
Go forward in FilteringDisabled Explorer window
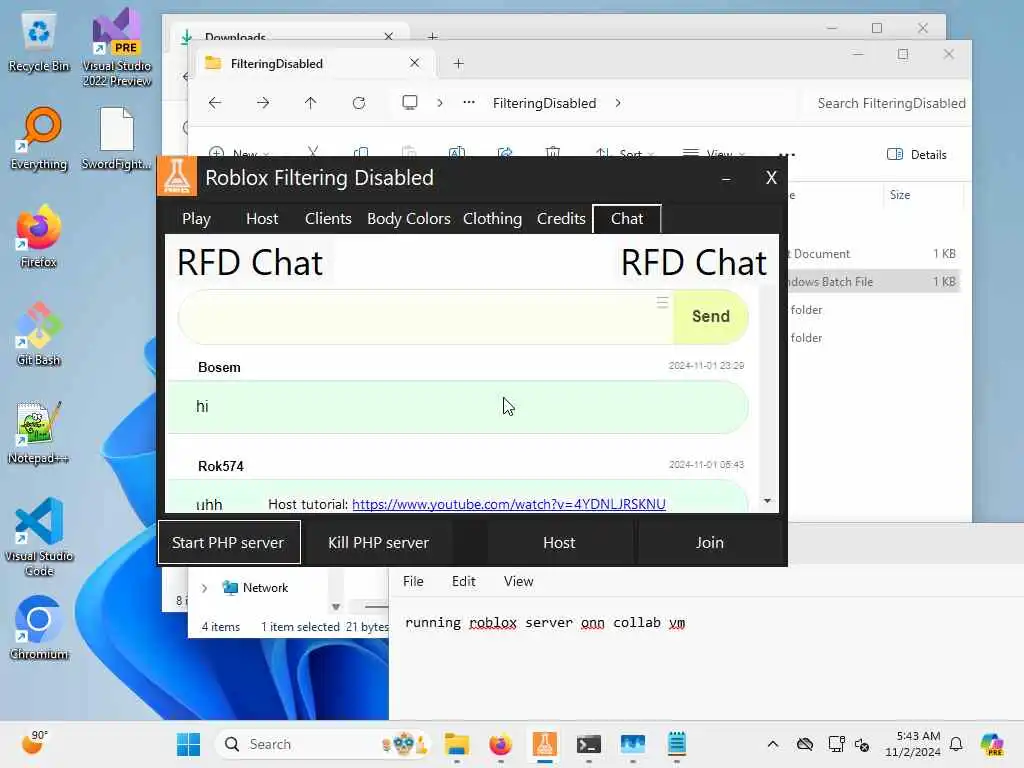click(x=263, y=103)
